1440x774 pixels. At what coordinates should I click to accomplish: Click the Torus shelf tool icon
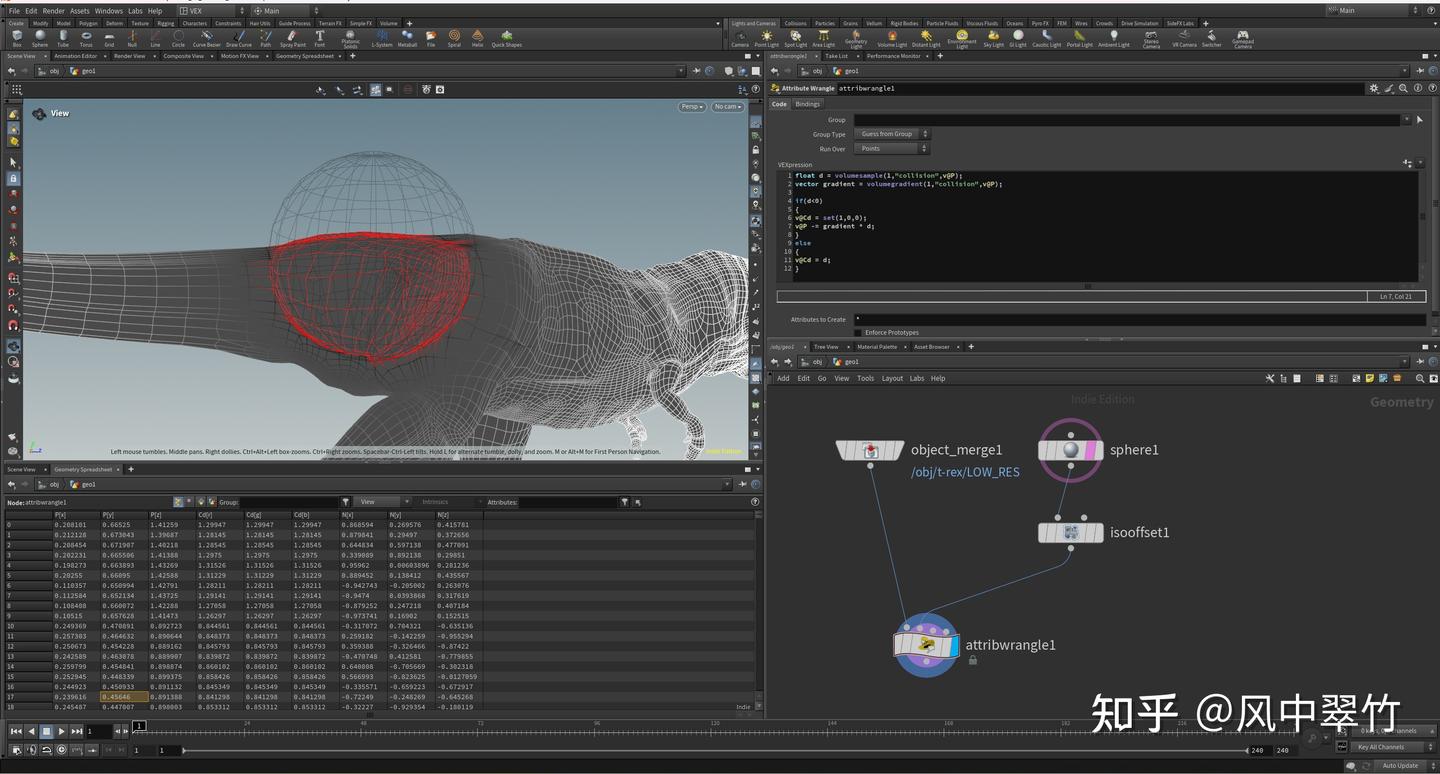point(86,37)
